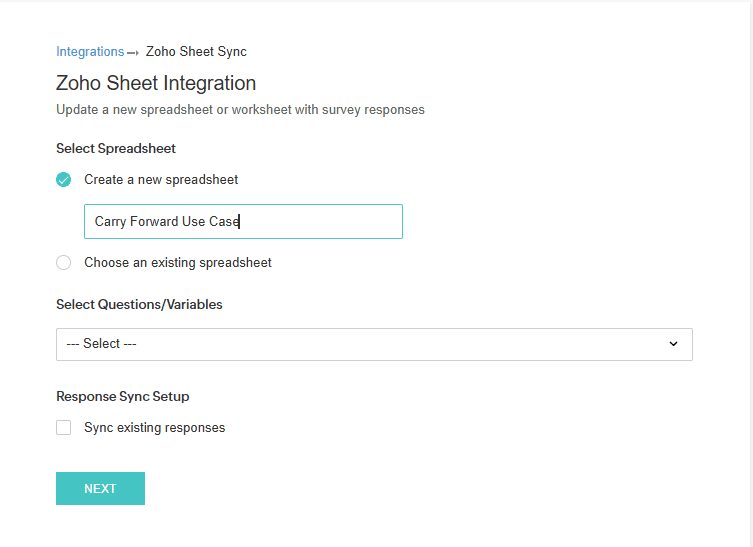
Task: Click the breadcrumb arrow icon
Action: click(x=133, y=53)
